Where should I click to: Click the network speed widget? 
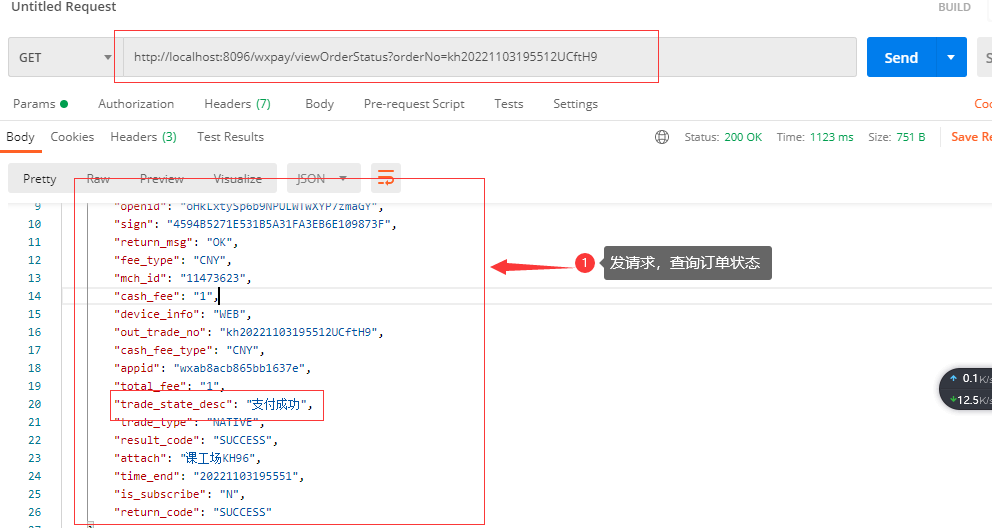tap(966, 389)
